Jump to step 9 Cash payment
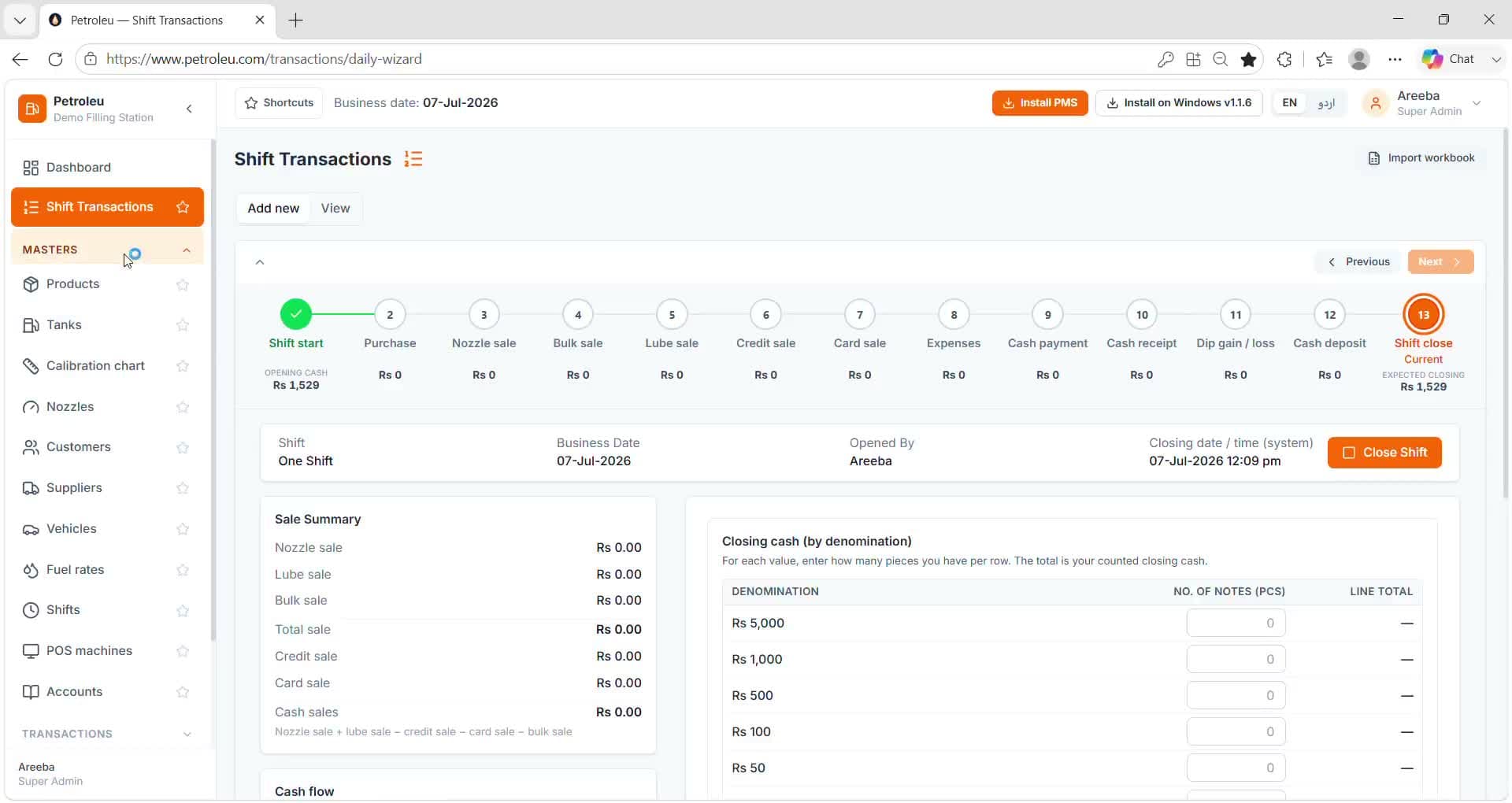 (x=1047, y=315)
